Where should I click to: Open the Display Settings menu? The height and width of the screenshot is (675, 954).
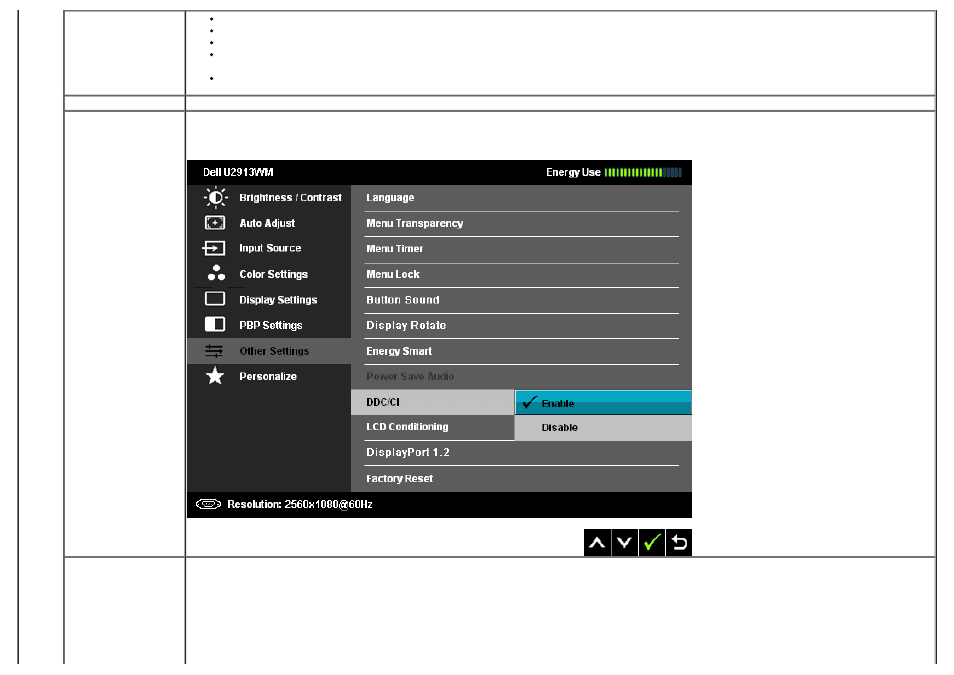tap(270, 299)
